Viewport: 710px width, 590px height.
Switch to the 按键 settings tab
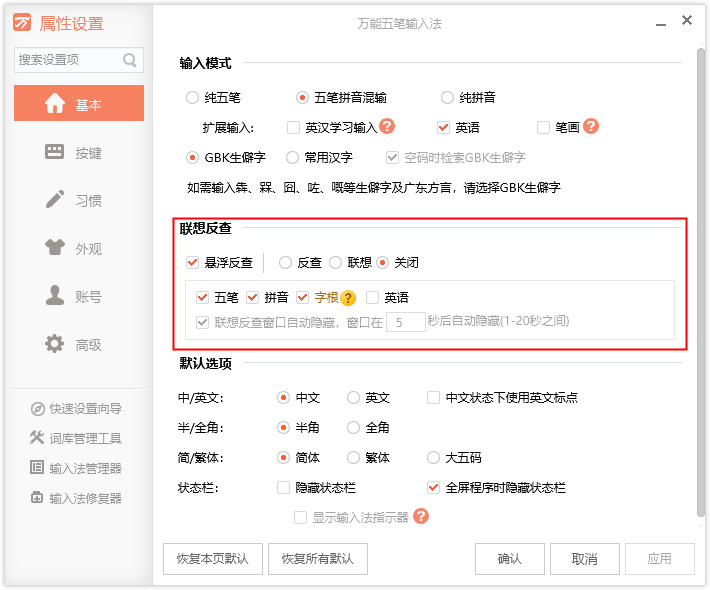tap(78, 153)
